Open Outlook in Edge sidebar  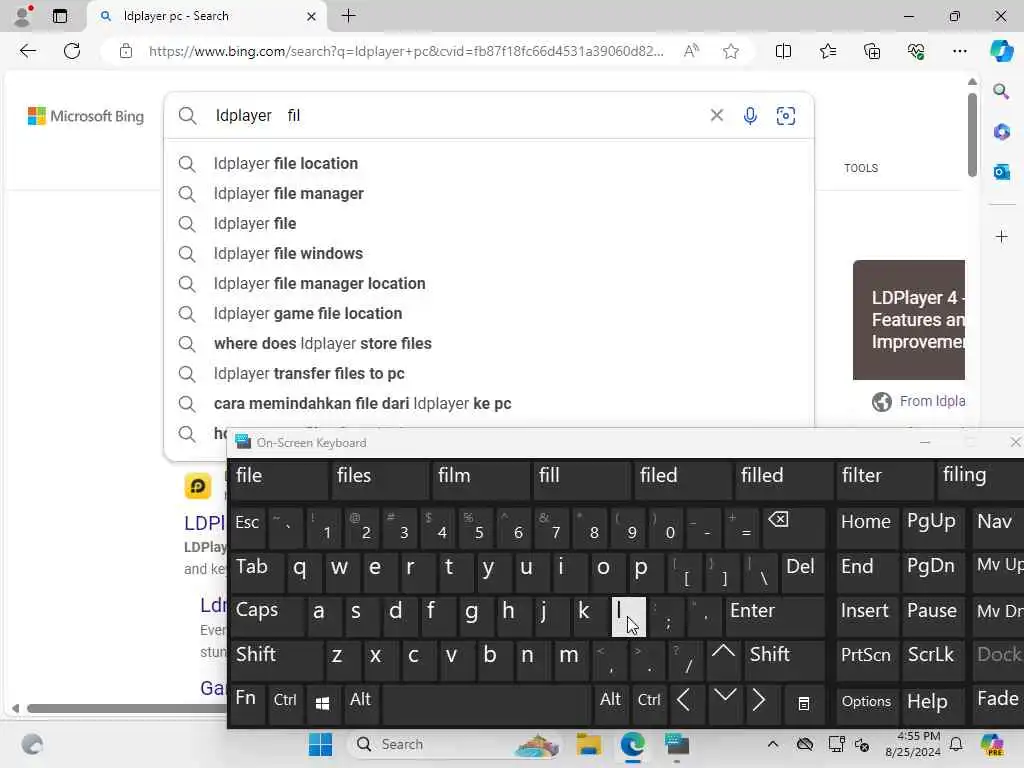pyautogui.click(x=1001, y=172)
